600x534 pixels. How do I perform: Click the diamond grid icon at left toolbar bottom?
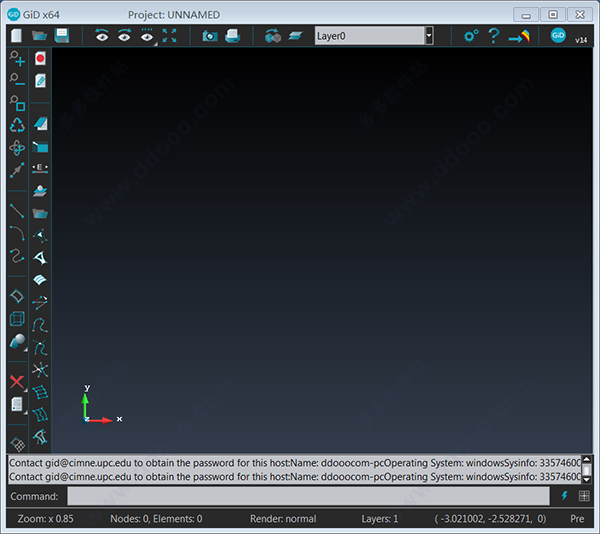(17, 444)
